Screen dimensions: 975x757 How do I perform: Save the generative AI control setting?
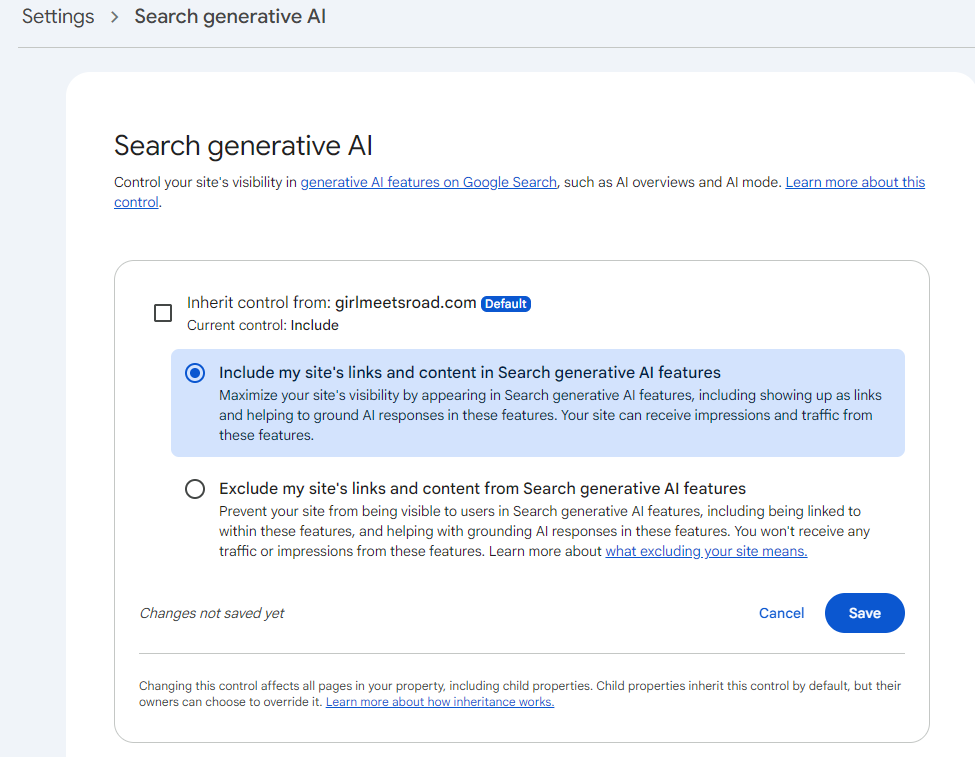864,613
